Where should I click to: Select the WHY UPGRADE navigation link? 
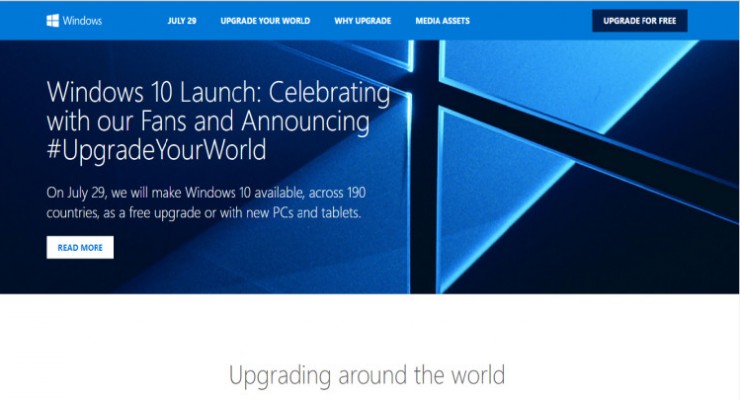pos(362,21)
